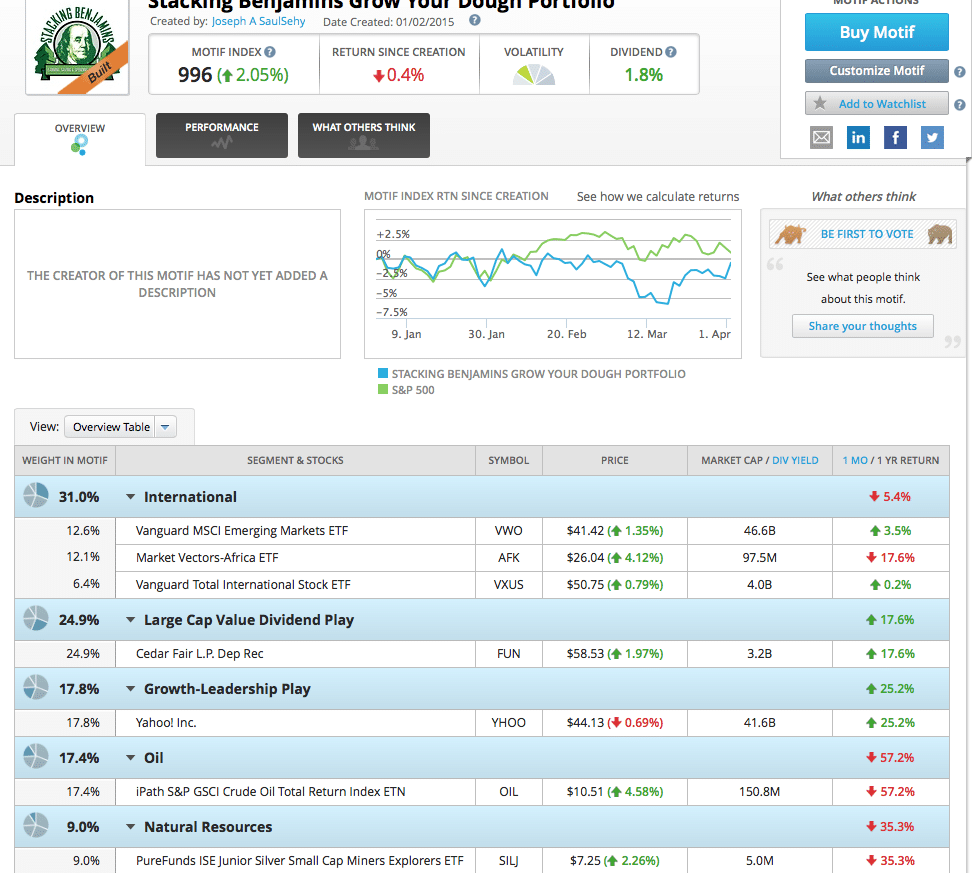The image size is (976, 873).
Task: Click Add to Watchlist button
Action: [x=876, y=103]
